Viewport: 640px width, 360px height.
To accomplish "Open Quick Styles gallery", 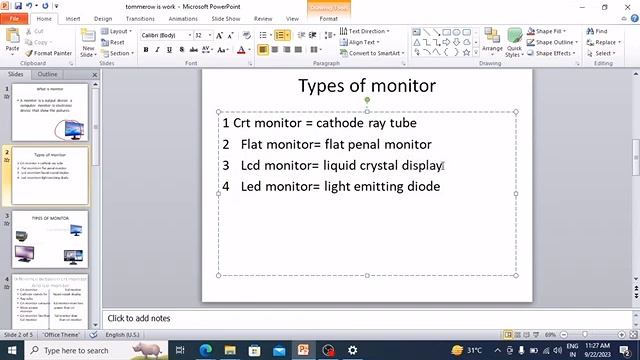I will point(514,43).
